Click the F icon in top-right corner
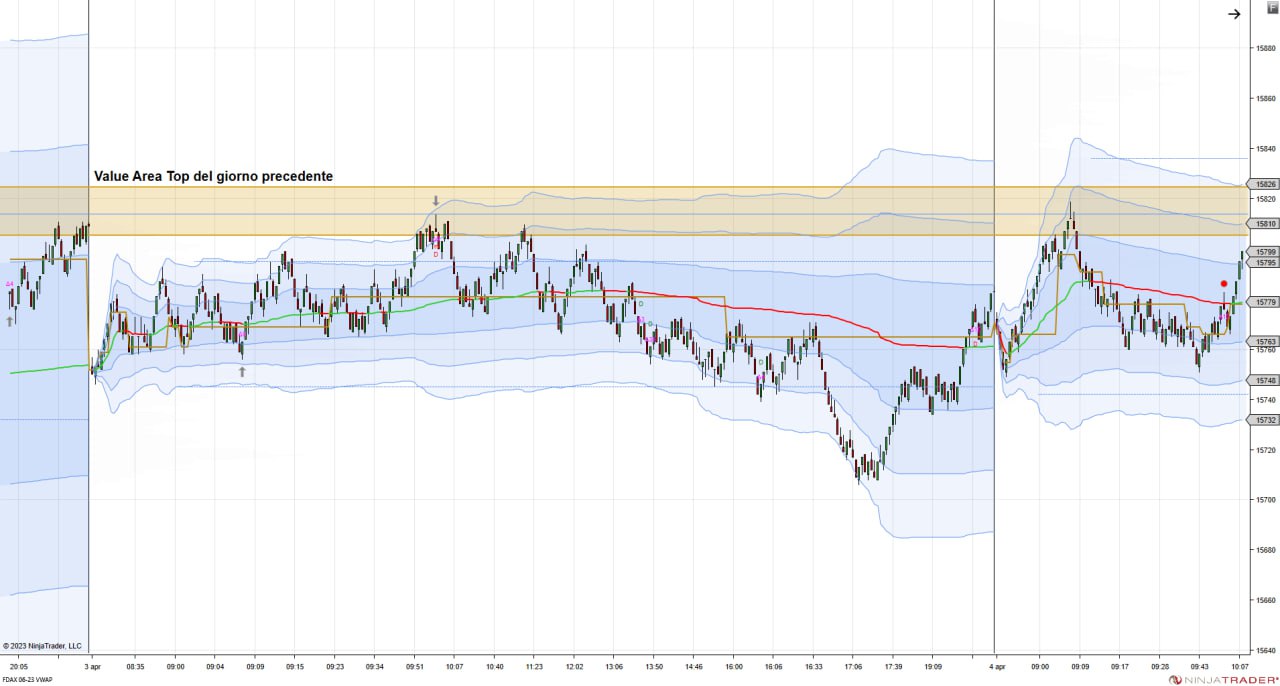This screenshot has height=686, width=1280. 1272,7
